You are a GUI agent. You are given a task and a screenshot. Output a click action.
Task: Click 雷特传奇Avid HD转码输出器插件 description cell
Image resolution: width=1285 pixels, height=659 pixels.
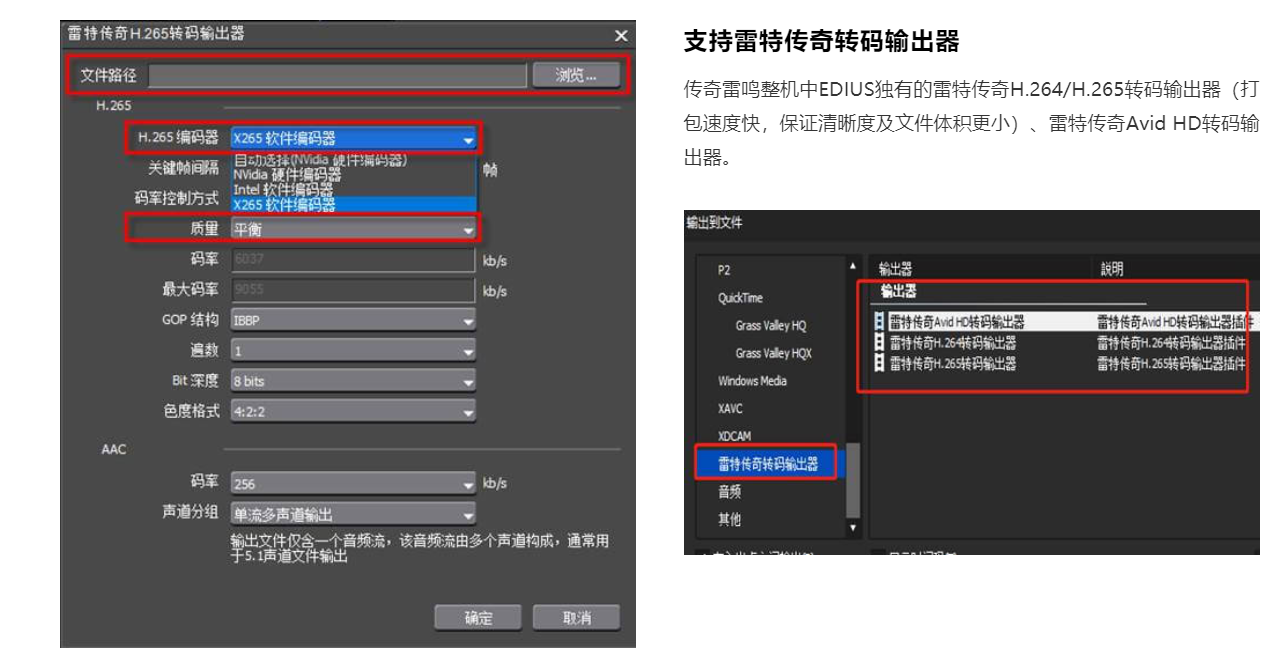[1176, 322]
